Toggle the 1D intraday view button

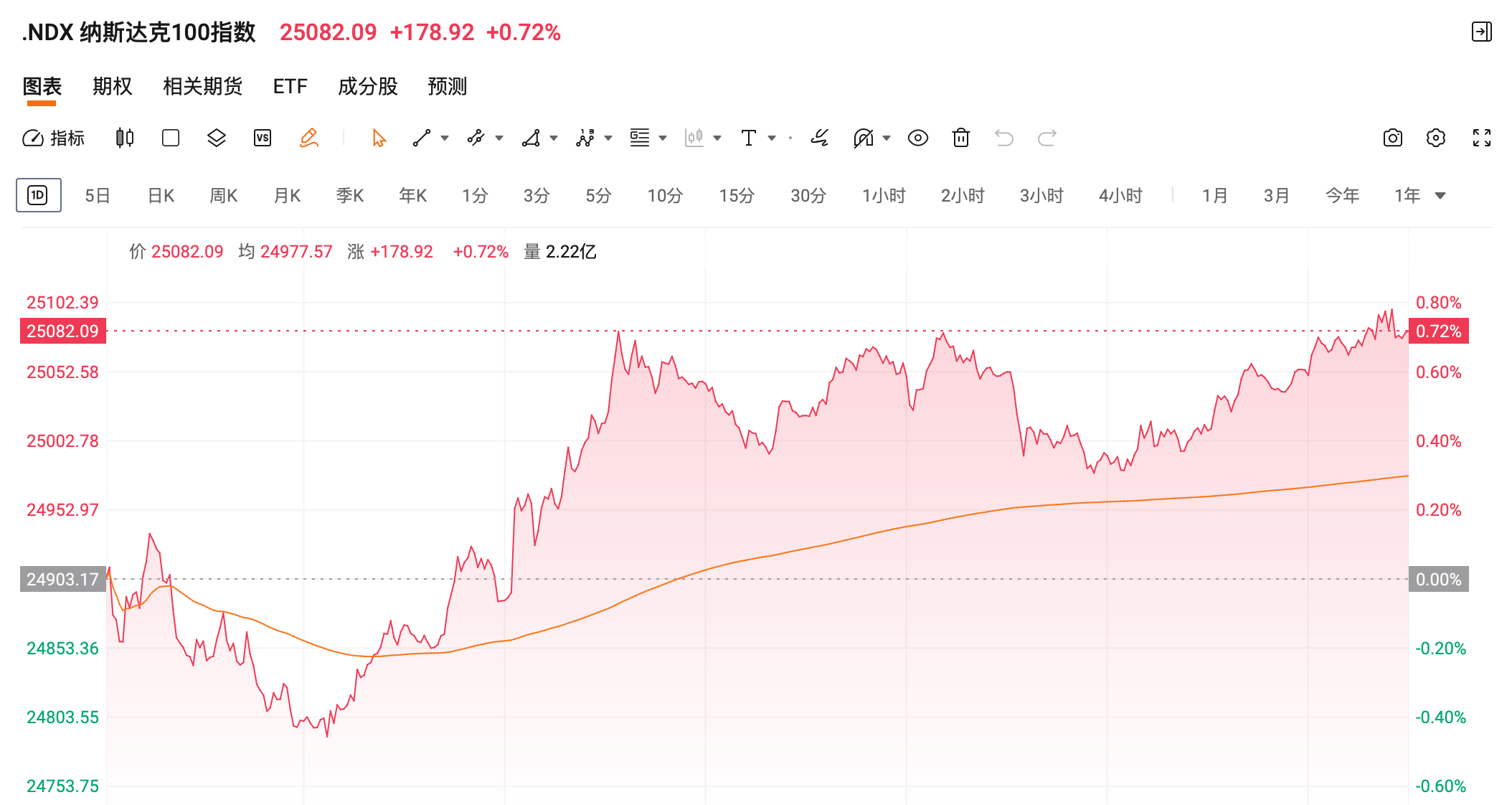tap(39, 195)
